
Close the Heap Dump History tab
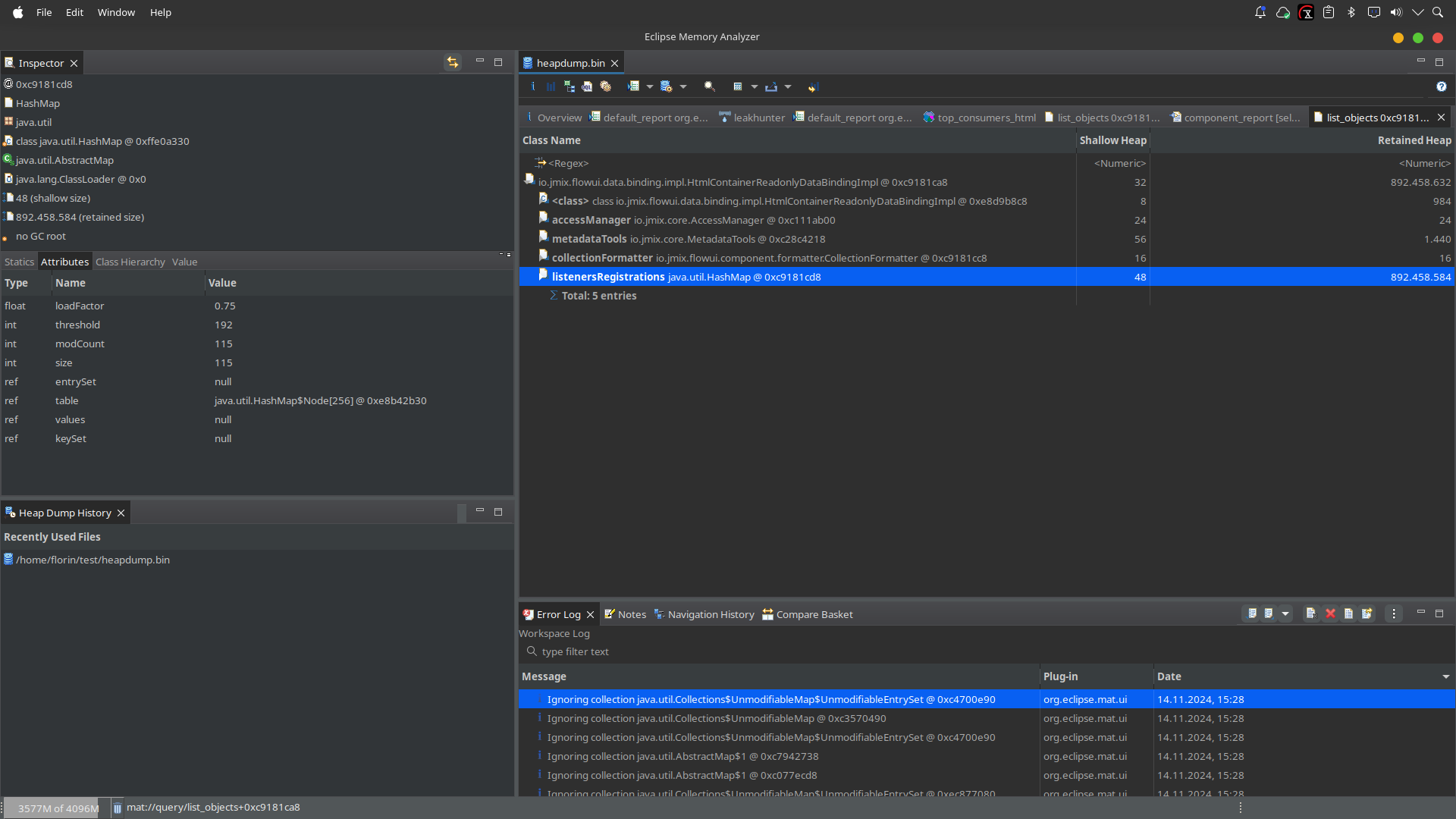[x=121, y=513]
